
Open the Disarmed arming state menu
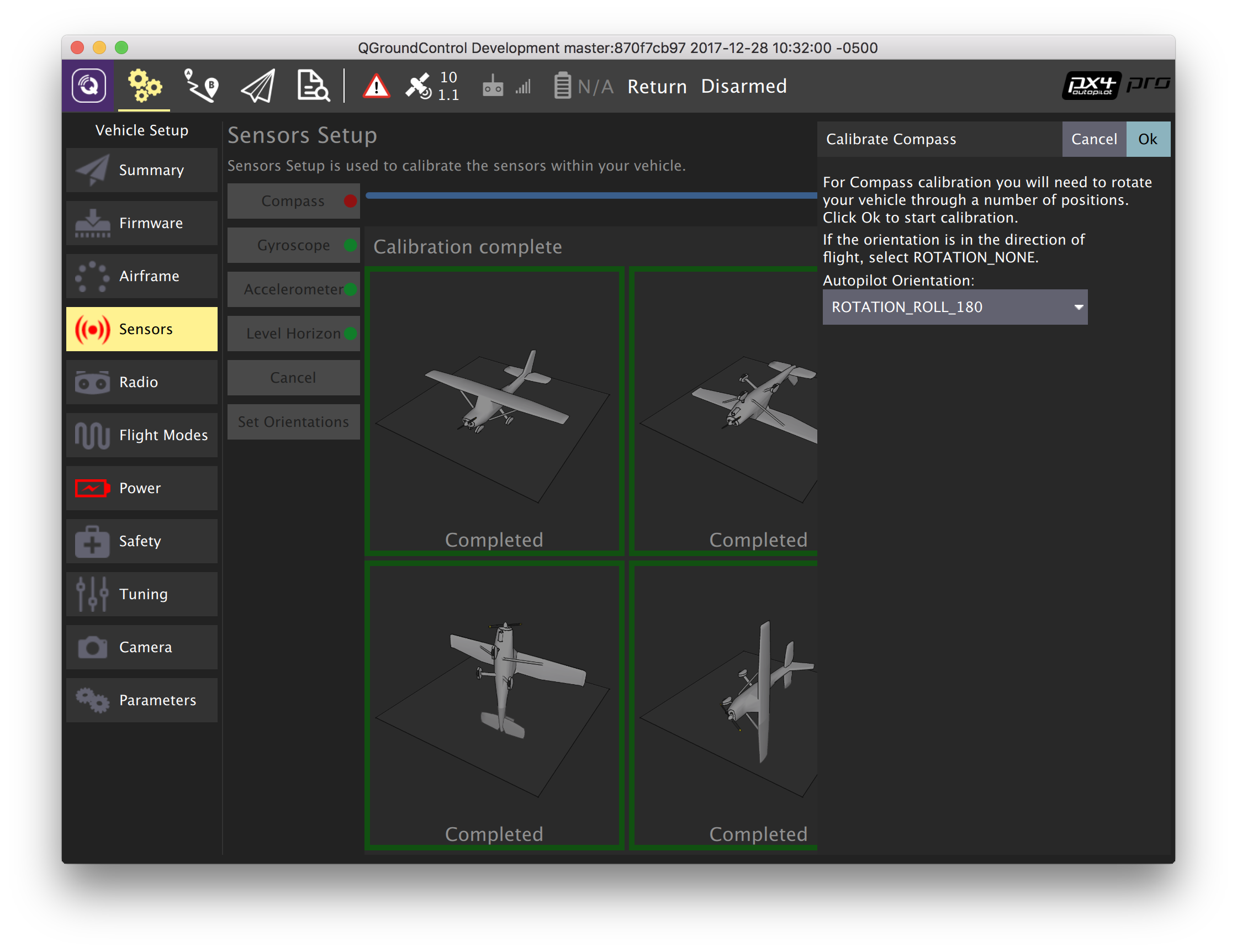(x=743, y=86)
